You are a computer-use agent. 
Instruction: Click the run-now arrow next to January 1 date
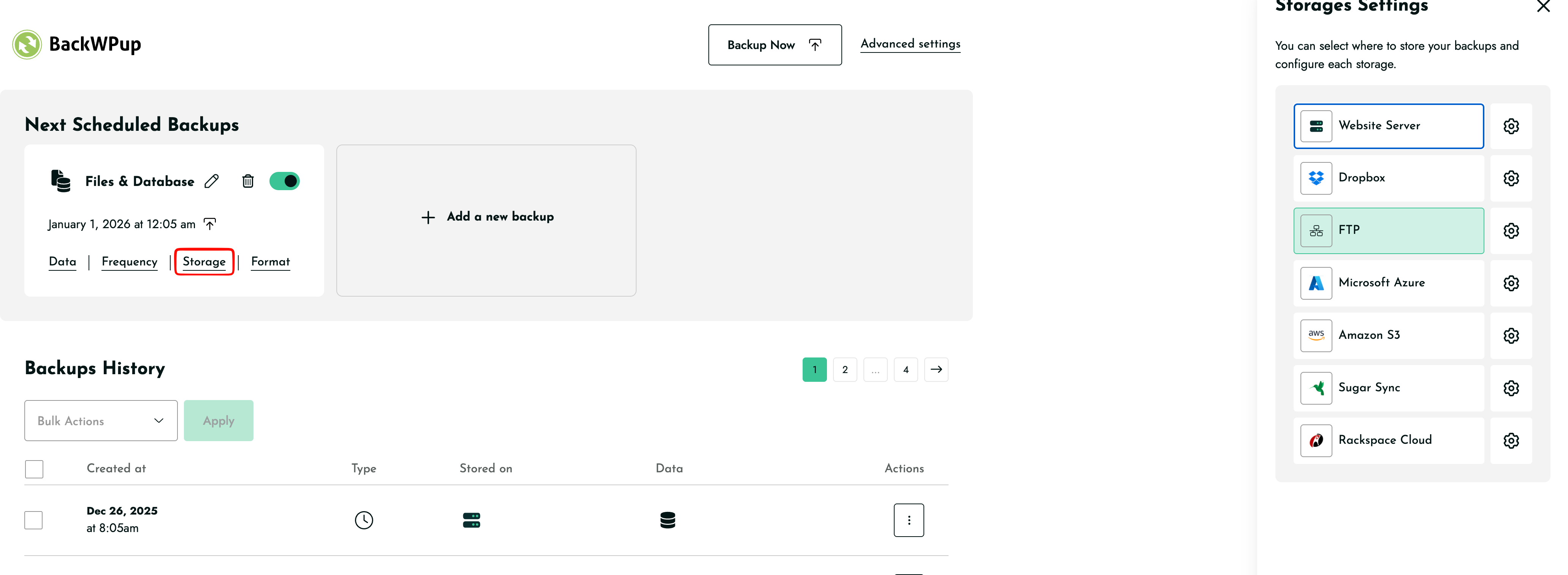pos(210,224)
